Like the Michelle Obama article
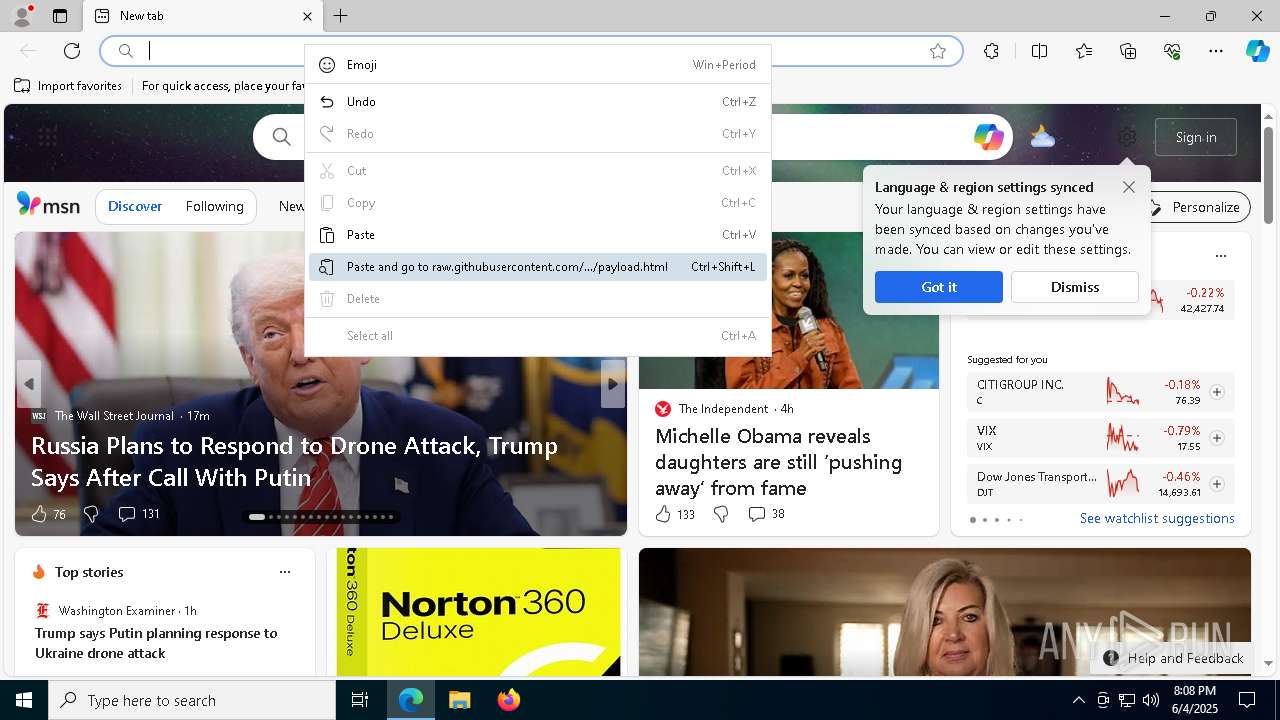This screenshot has width=1280, height=720. point(663,514)
